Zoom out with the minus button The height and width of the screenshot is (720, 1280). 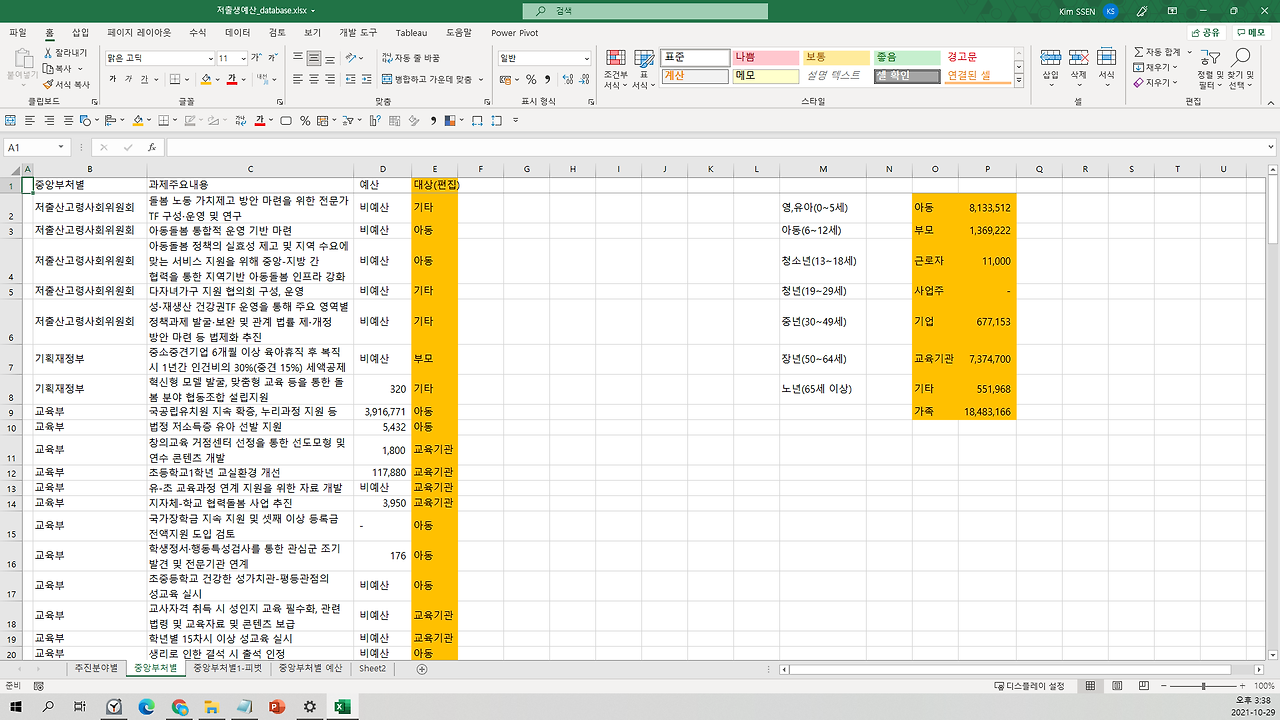pyautogui.click(x=1163, y=686)
